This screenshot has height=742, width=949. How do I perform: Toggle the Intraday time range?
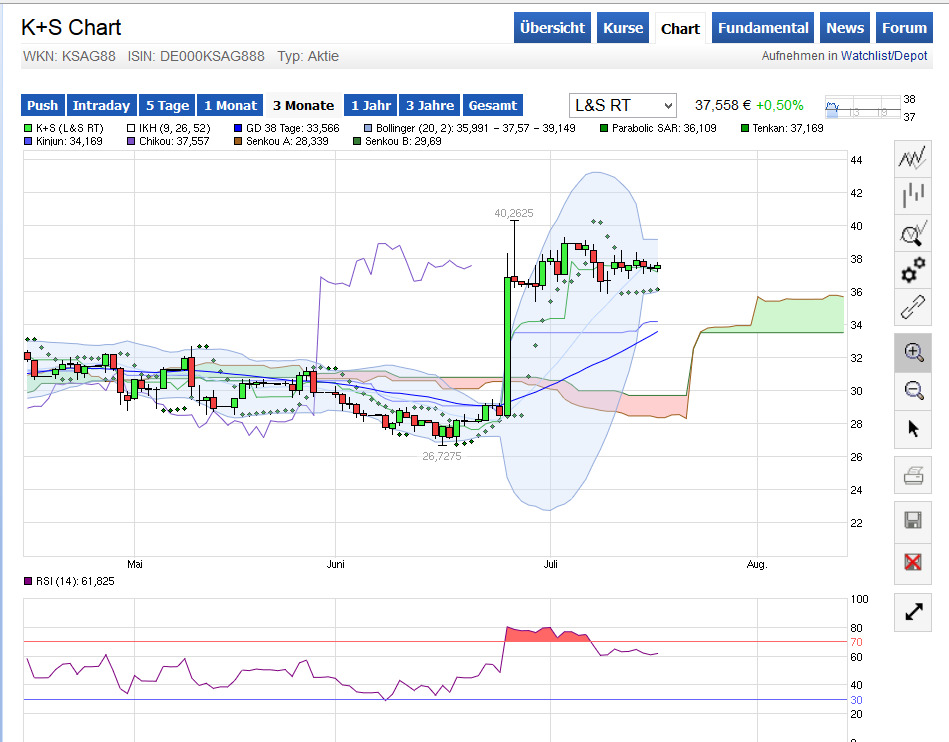(101, 105)
